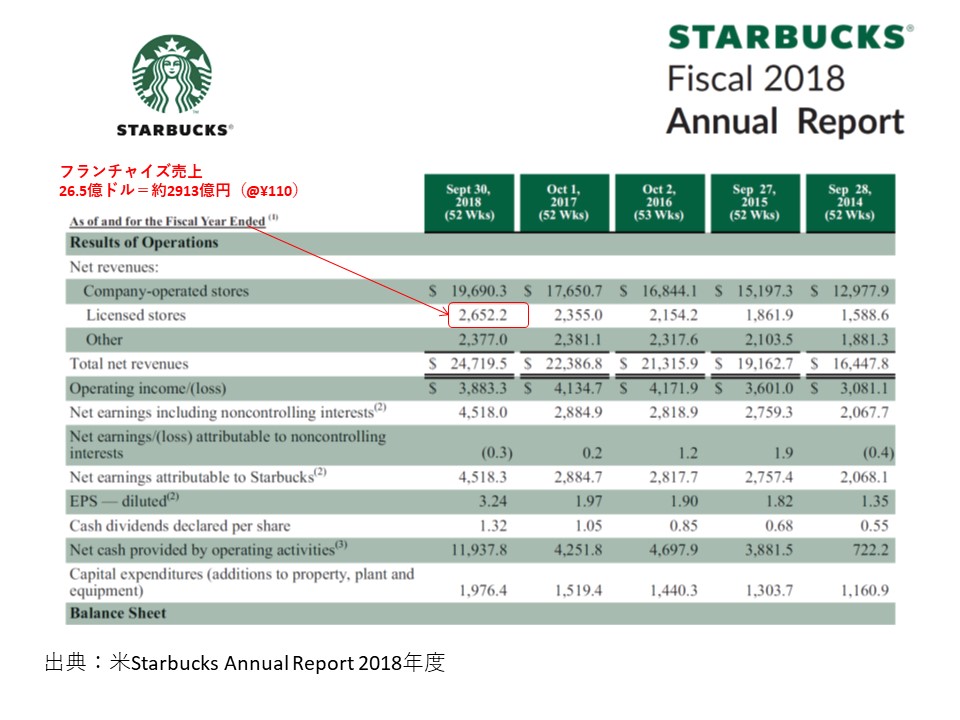Click the "Other" row label

click(x=104, y=340)
